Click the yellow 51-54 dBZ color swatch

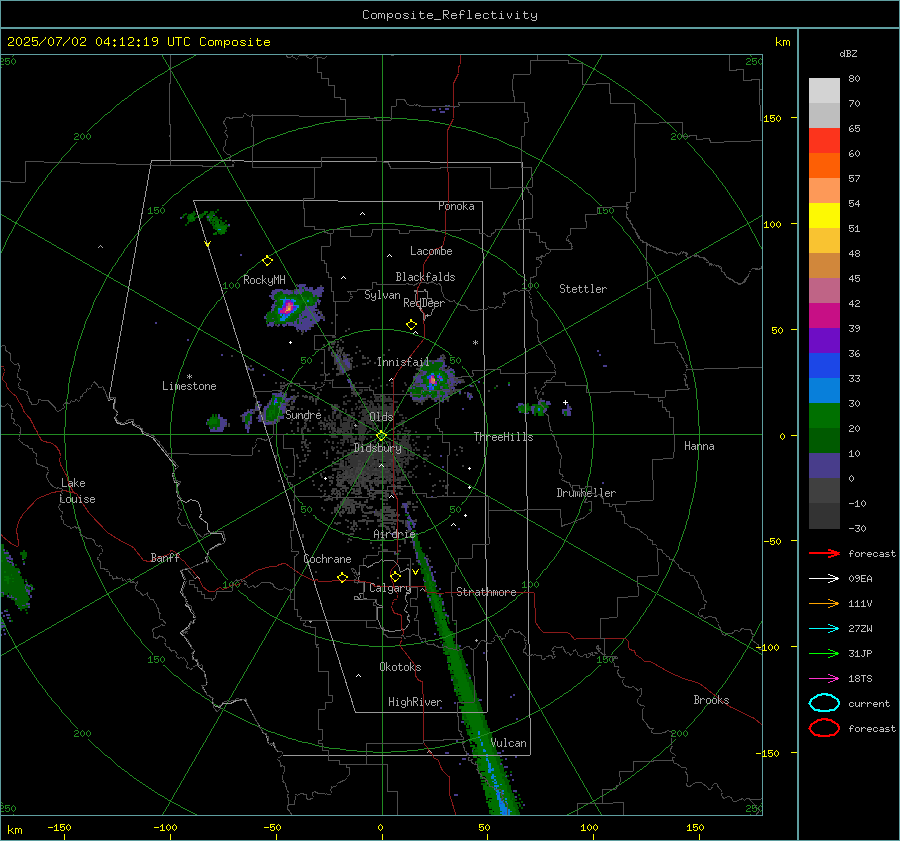(824, 216)
